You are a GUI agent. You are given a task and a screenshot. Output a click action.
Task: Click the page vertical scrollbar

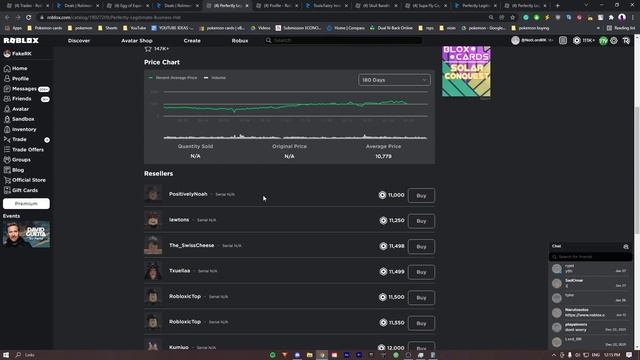(x=637, y=171)
